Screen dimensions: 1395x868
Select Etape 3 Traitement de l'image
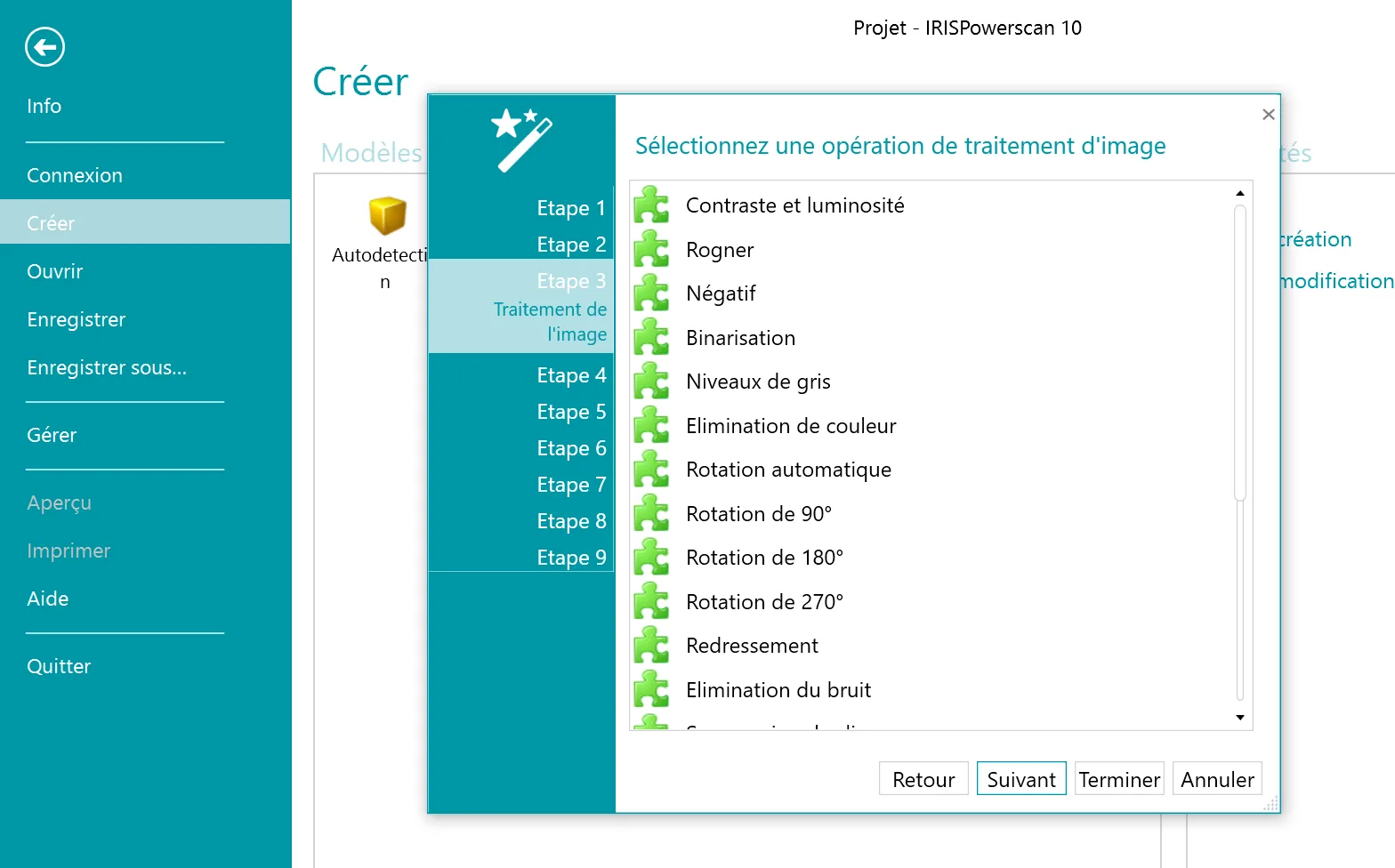click(x=521, y=306)
